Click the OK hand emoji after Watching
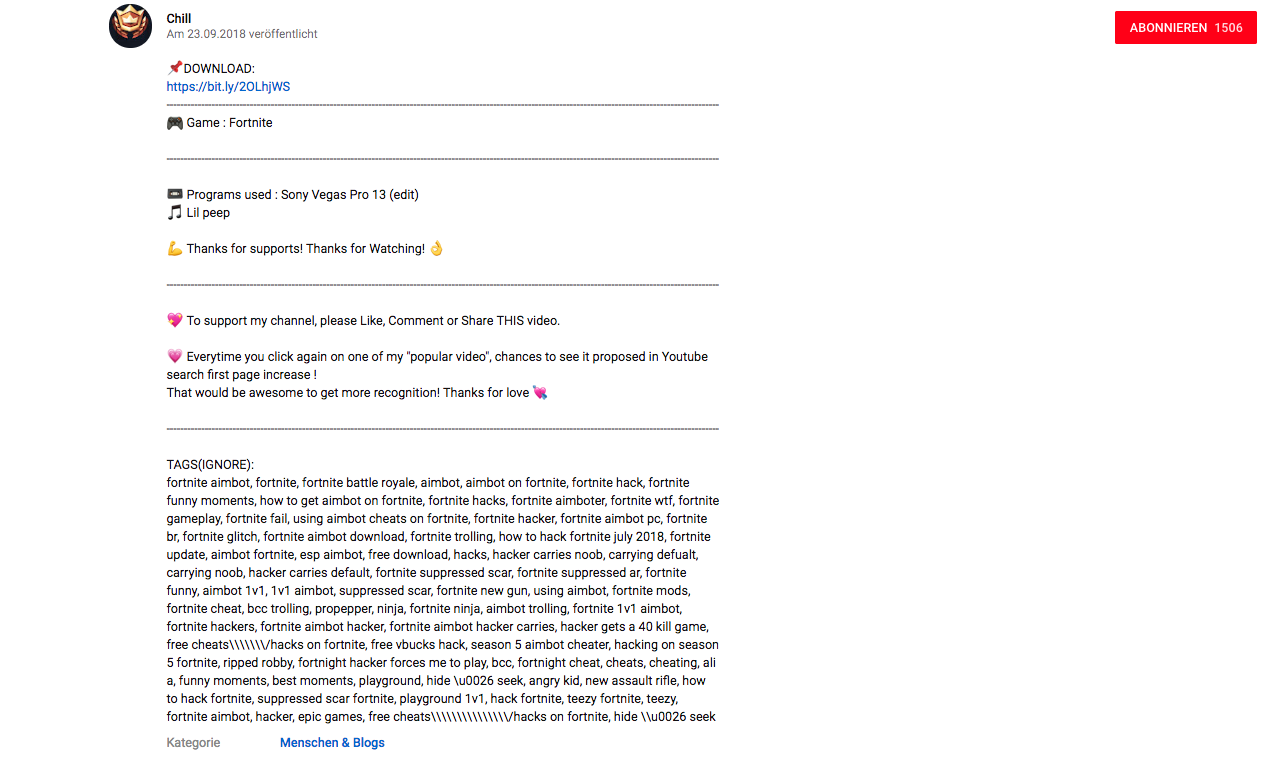1270x759 pixels. click(436, 249)
